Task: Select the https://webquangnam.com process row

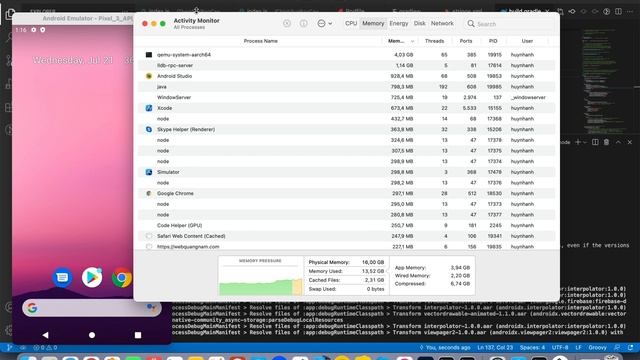Action: (346, 247)
